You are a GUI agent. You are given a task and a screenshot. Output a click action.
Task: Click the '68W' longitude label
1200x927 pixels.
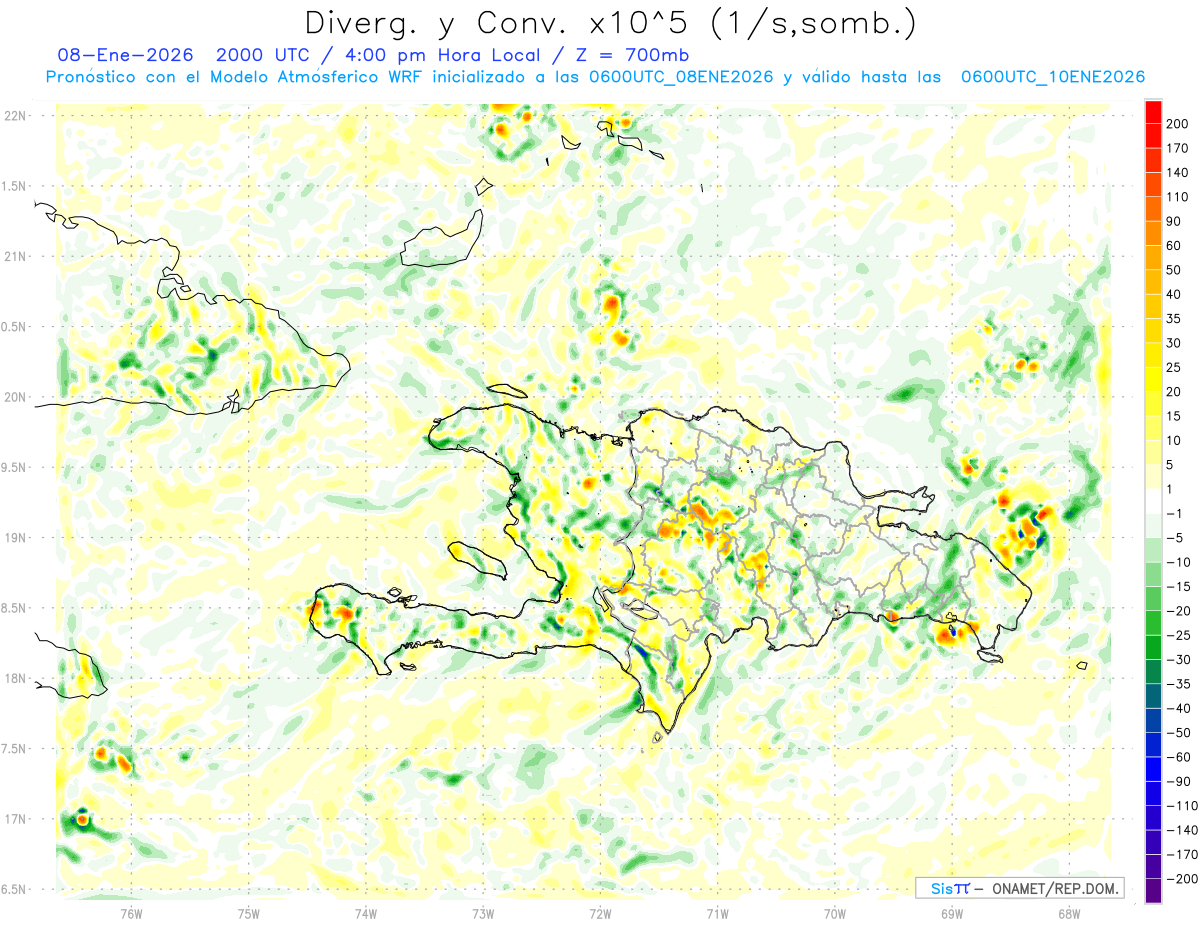tap(1069, 913)
